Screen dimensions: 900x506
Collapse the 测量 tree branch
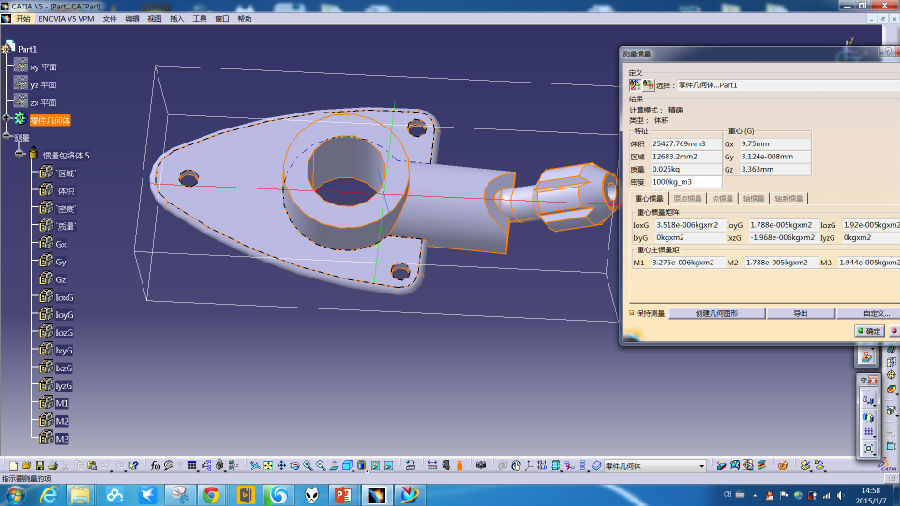(7, 137)
